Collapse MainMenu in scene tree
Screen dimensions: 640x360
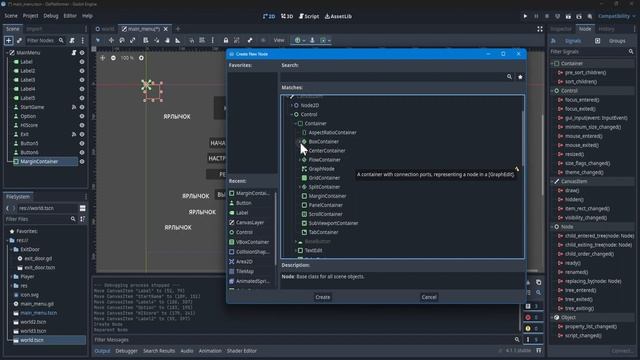pos(7,53)
